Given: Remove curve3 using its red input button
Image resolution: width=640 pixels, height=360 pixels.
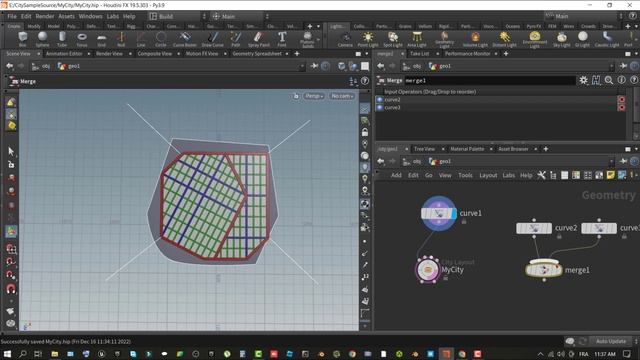Looking at the screenshot, I should 621,107.
